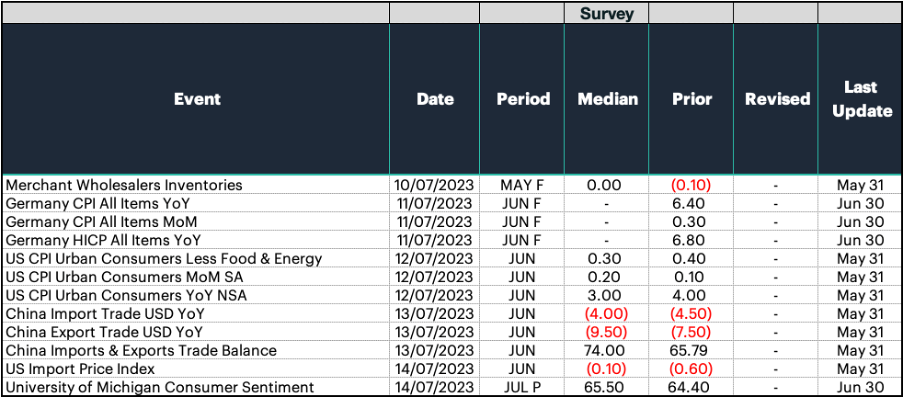
Task: Click the prior value (7.50)
Action: tap(692, 332)
